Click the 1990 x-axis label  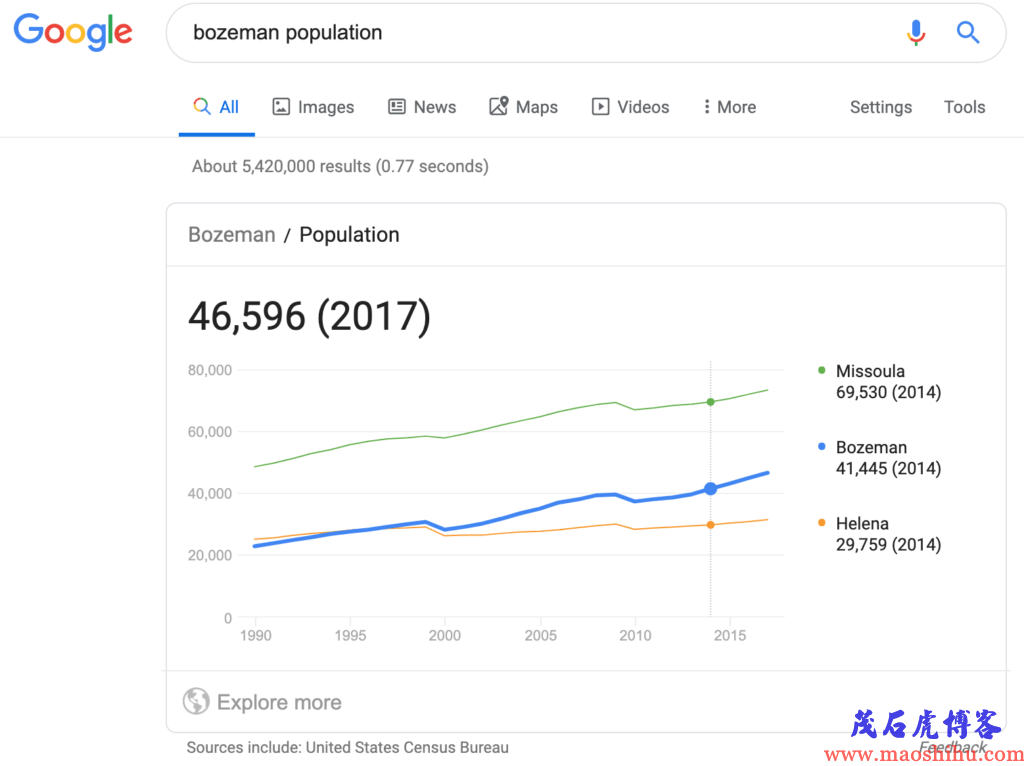coord(256,635)
